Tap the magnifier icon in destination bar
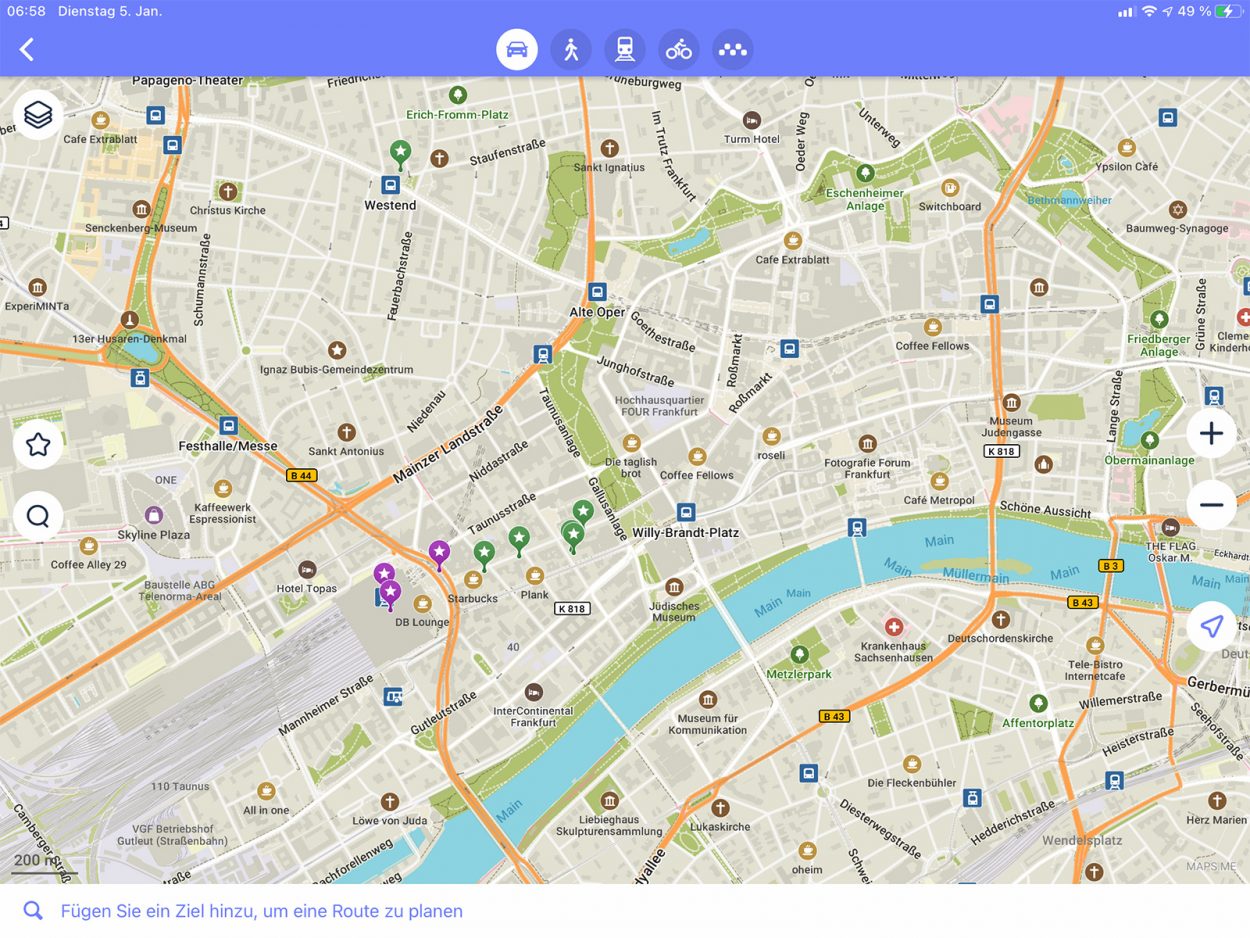The image size is (1250, 938). (x=33, y=911)
